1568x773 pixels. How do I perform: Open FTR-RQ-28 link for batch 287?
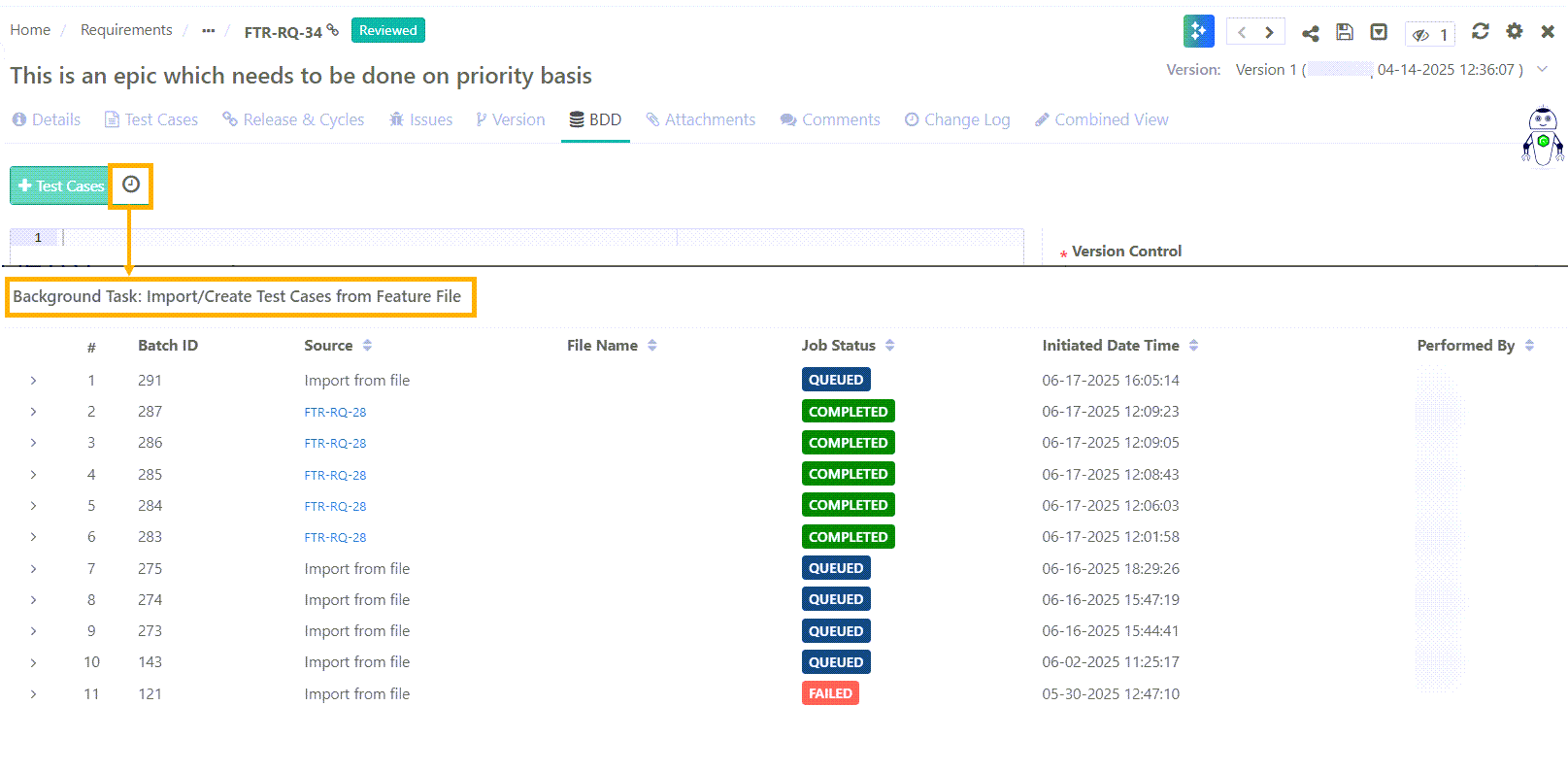point(335,412)
